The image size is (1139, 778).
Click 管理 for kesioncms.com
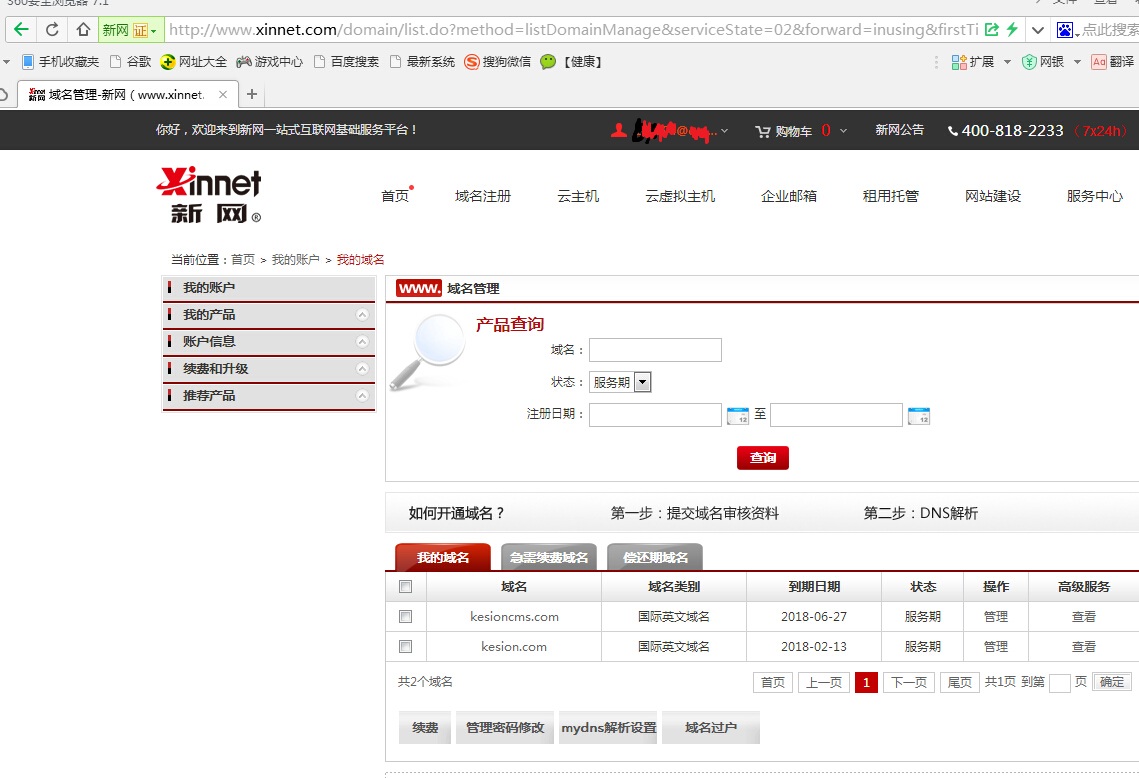click(x=995, y=616)
